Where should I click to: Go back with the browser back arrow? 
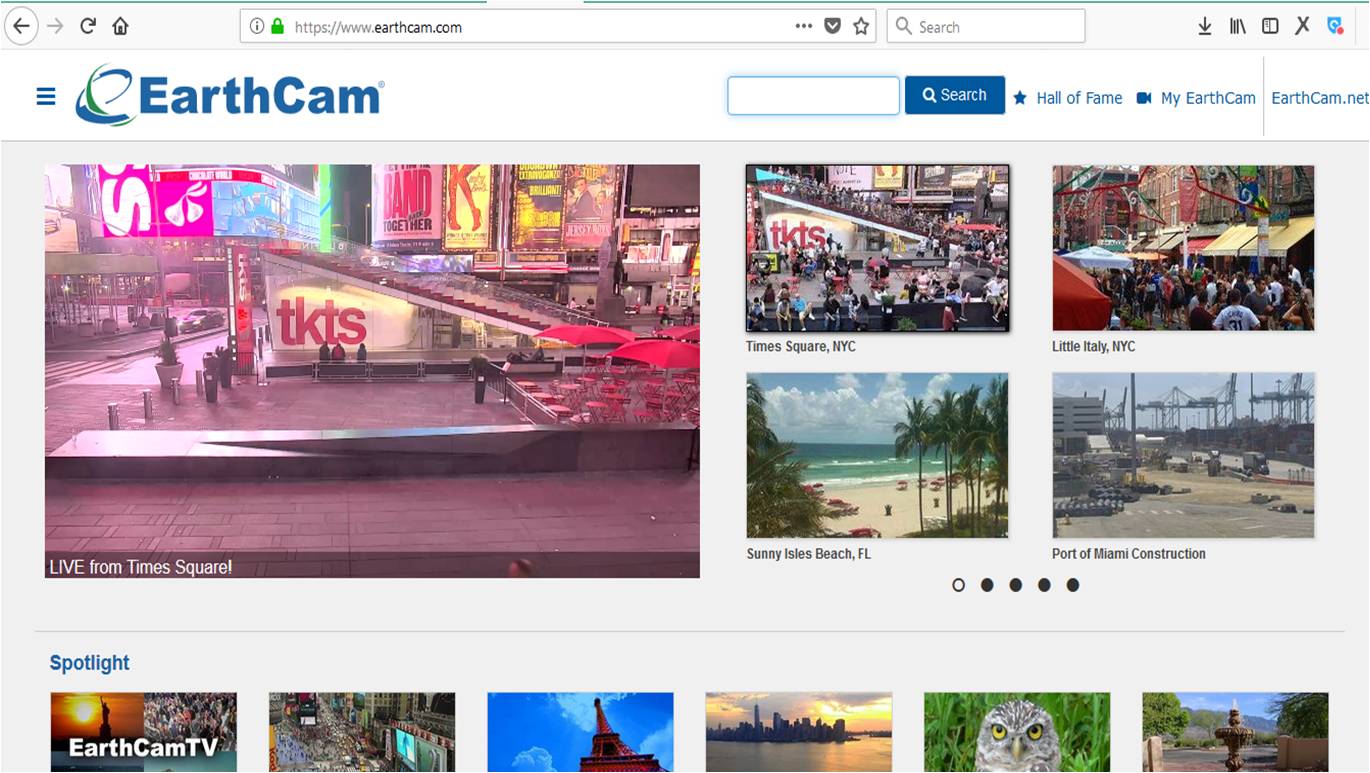[21, 27]
